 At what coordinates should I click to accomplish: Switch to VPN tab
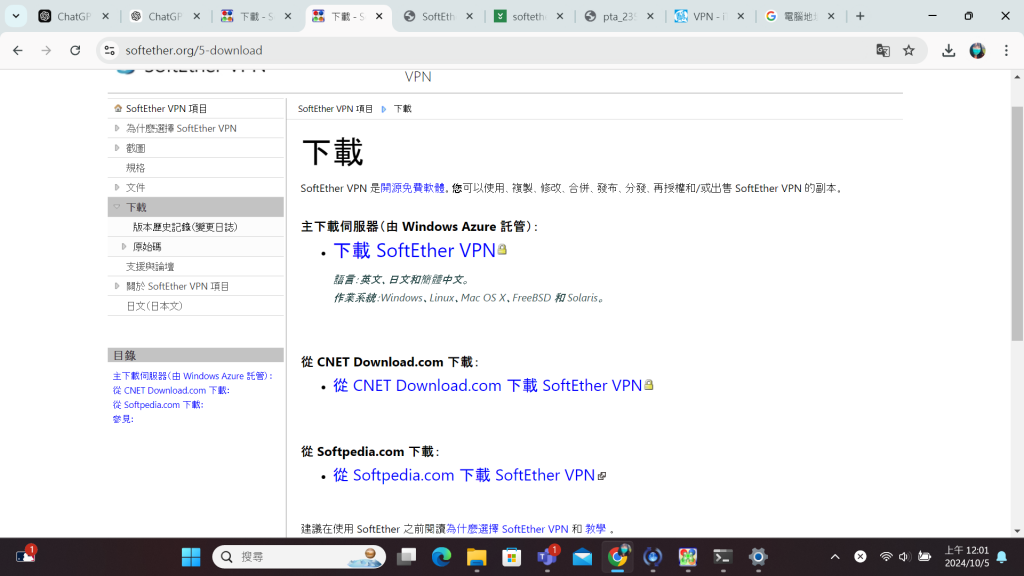[709, 16]
